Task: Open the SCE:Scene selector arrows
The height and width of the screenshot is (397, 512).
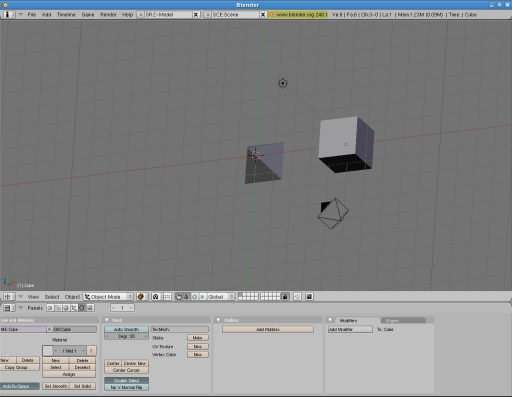Action: click(208, 15)
